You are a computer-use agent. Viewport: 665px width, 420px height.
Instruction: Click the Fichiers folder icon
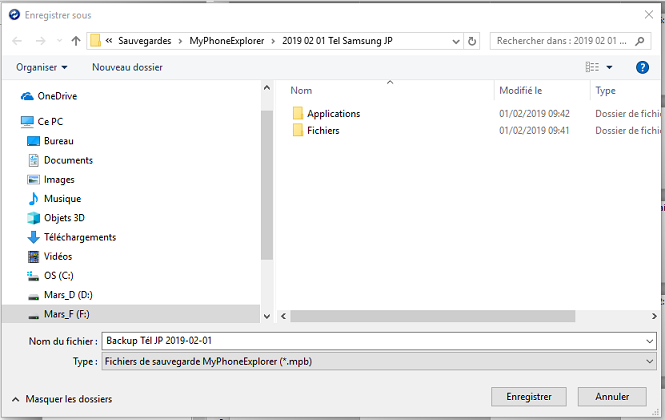298,130
